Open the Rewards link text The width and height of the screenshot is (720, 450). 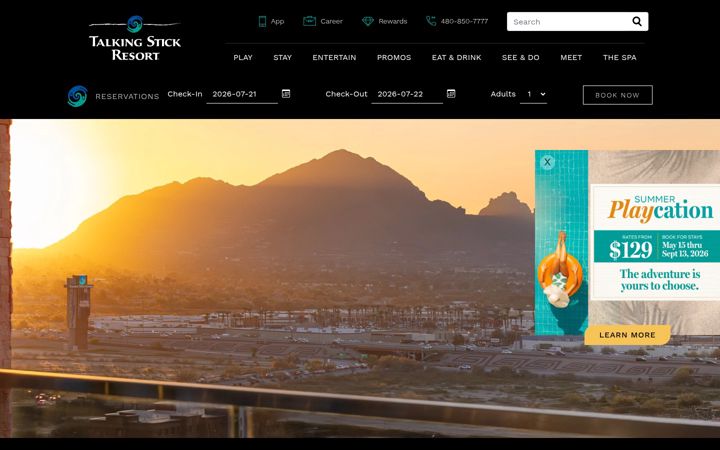tap(393, 22)
